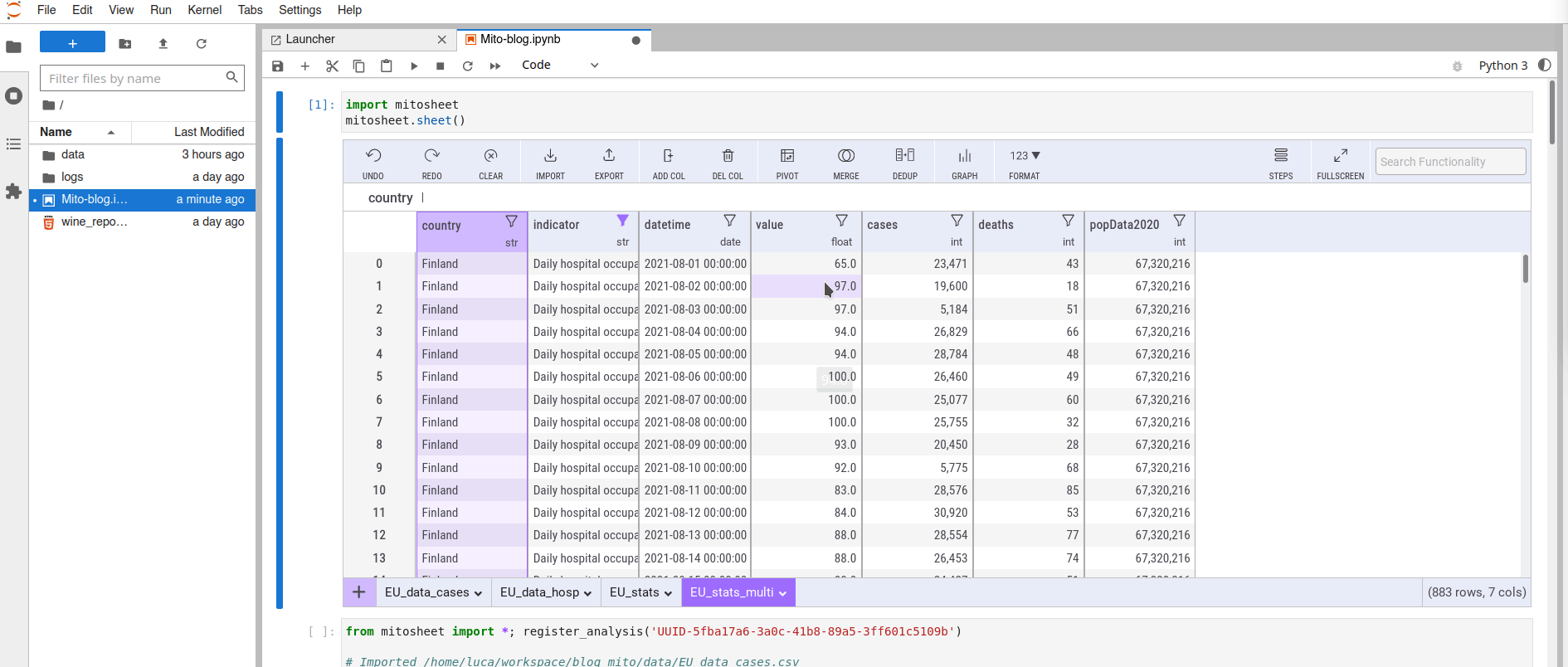This screenshot has height=667, width=1568.
Task: Refresh the file list
Action: [202, 43]
